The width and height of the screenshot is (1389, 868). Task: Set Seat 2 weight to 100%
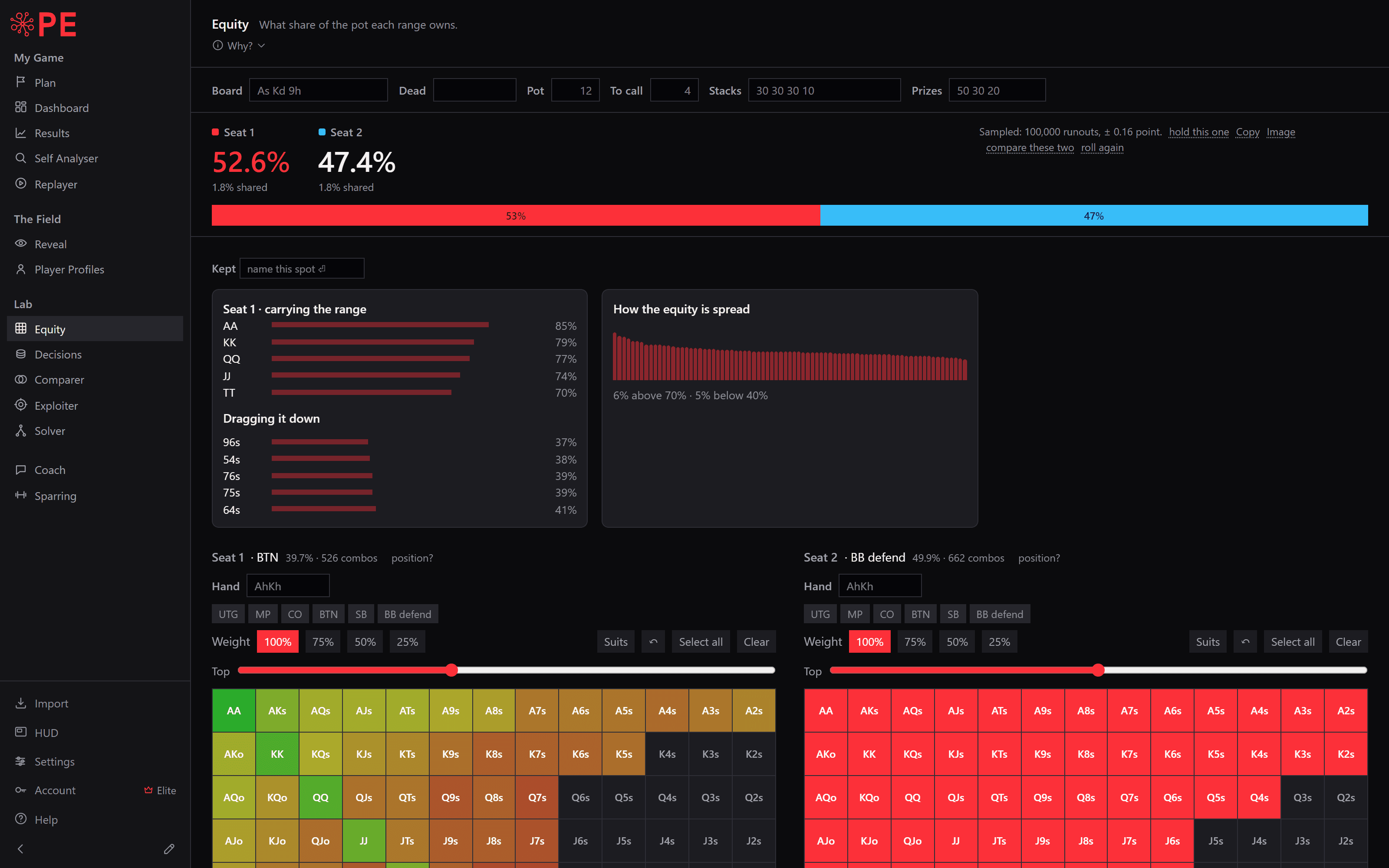pyautogui.click(x=869, y=642)
